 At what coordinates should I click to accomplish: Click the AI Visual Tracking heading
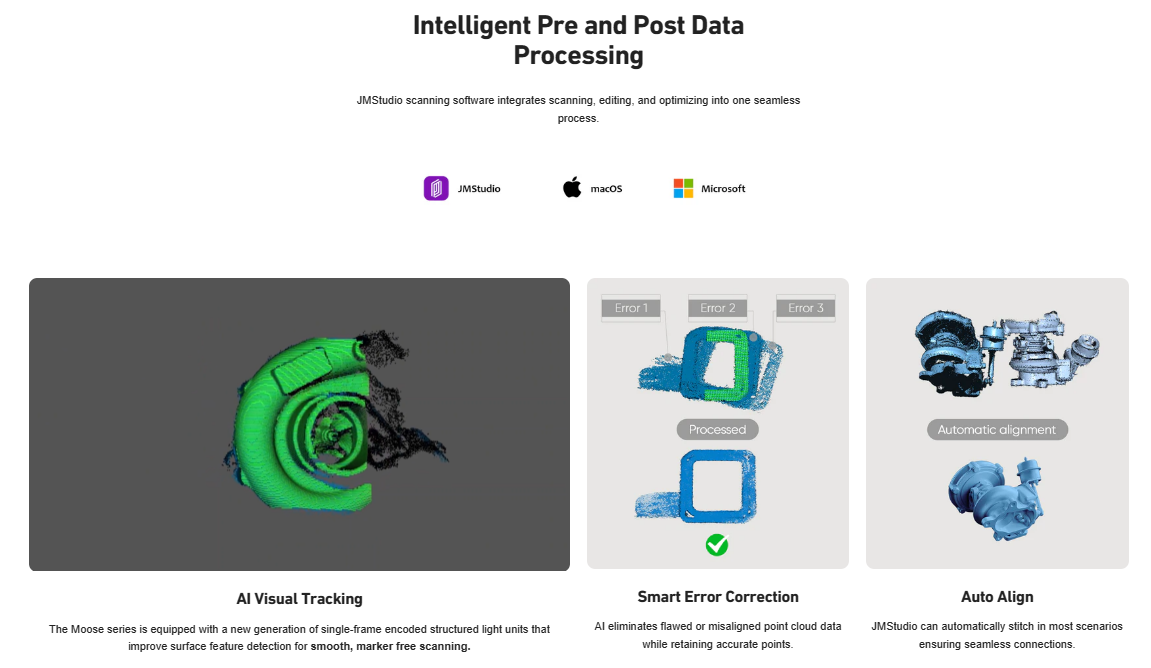point(299,599)
